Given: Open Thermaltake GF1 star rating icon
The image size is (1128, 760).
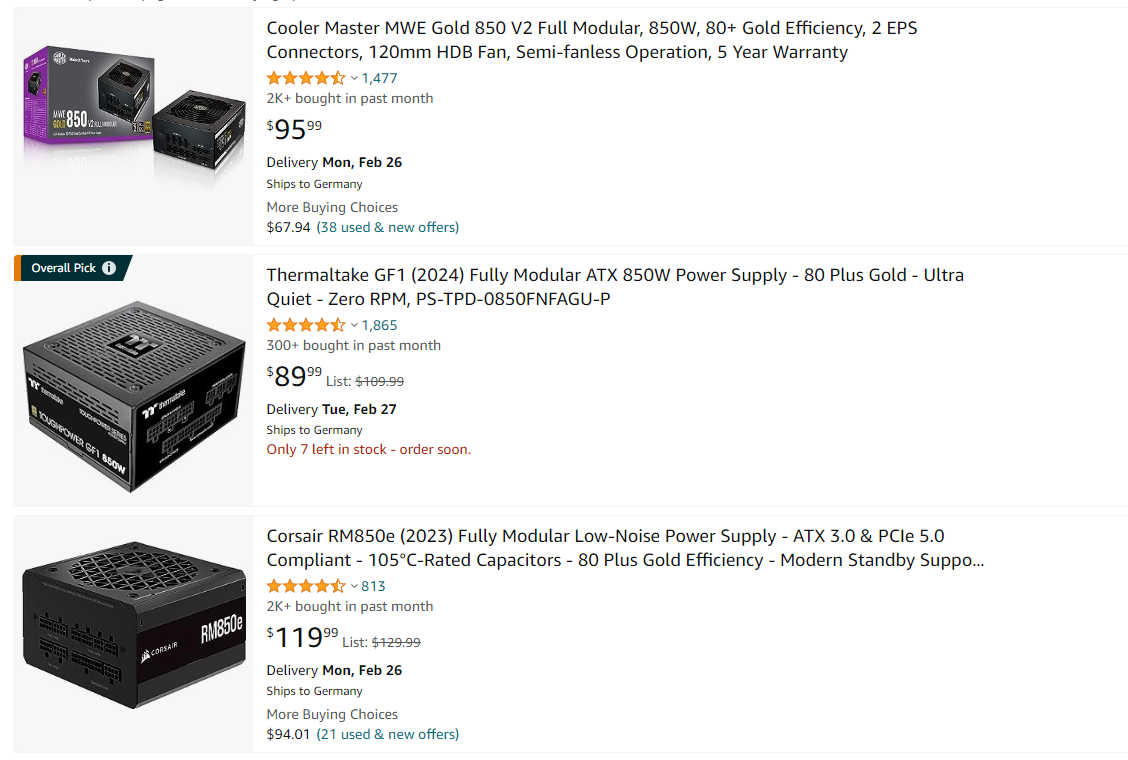Looking at the screenshot, I should (x=305, y=325).
